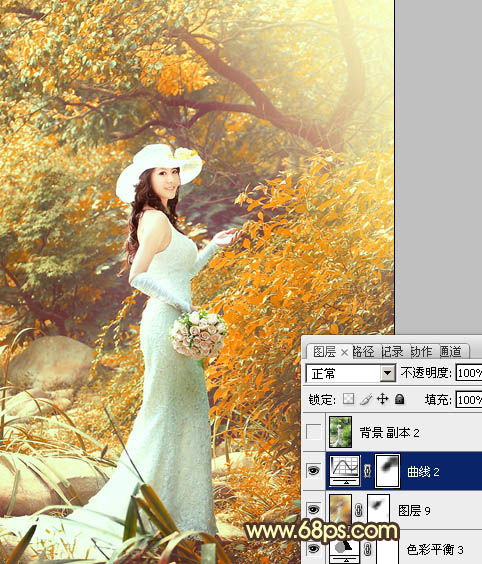Click the mask link icon on 曲线 2

point(367,471)
